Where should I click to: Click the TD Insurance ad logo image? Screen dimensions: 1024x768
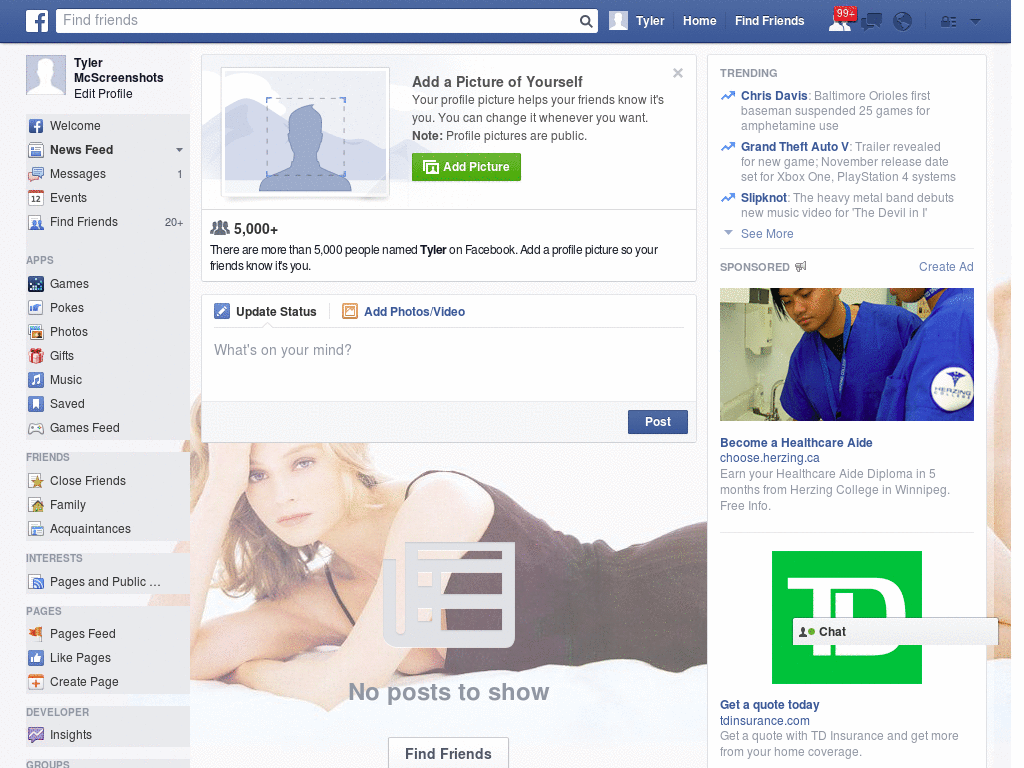846,618
